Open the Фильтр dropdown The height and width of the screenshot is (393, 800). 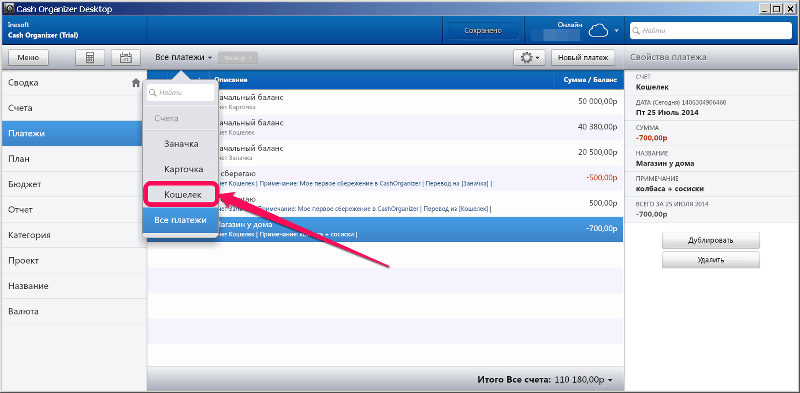click(x=238, y=58)
